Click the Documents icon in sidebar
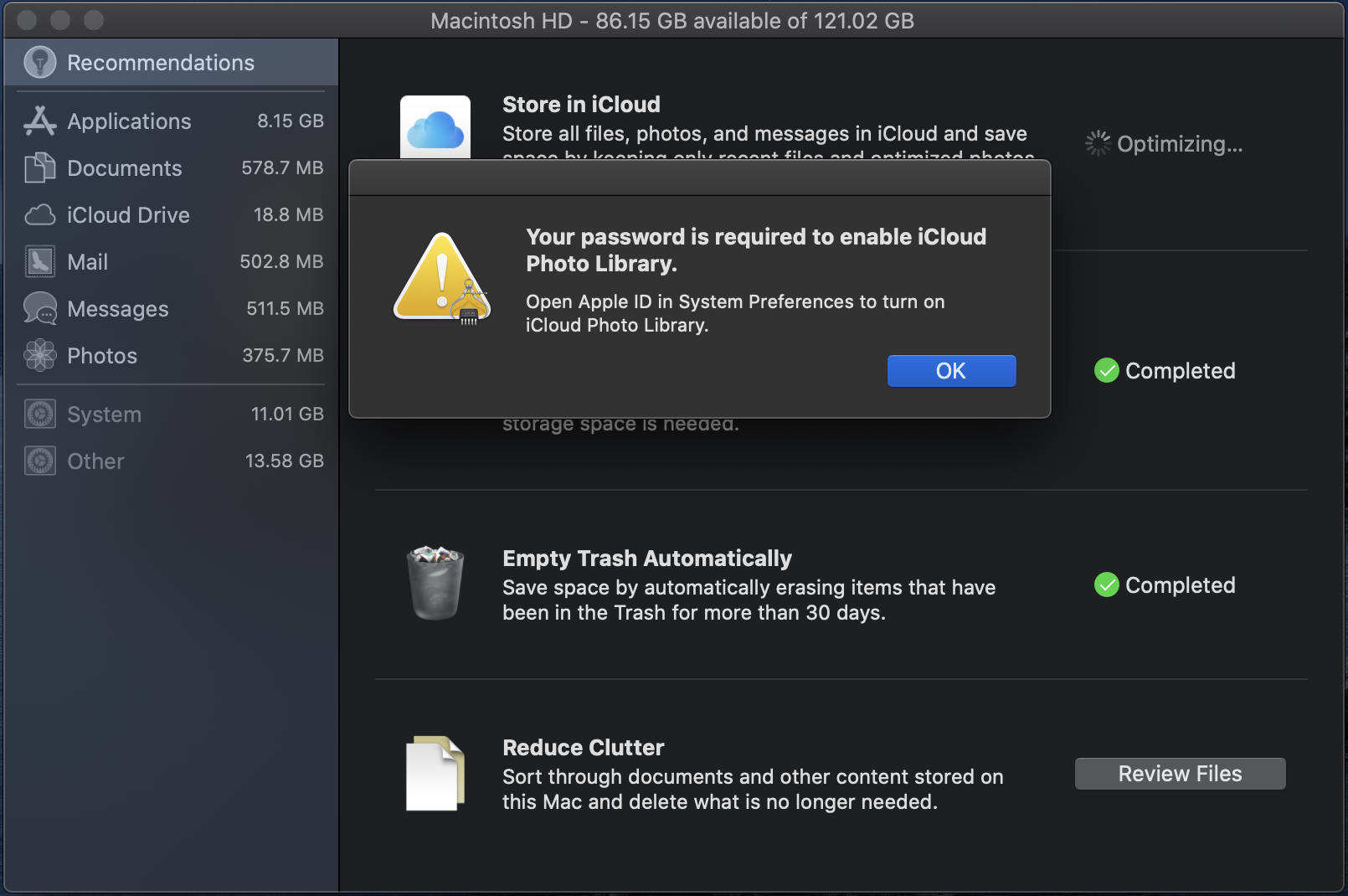 coord(40,168)
